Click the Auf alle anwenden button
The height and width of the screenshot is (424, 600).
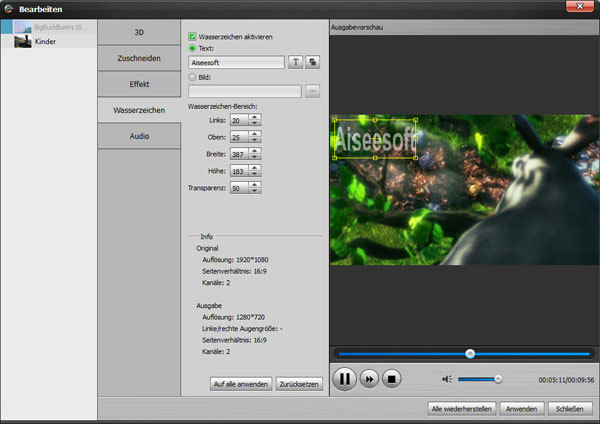(241, 384)
